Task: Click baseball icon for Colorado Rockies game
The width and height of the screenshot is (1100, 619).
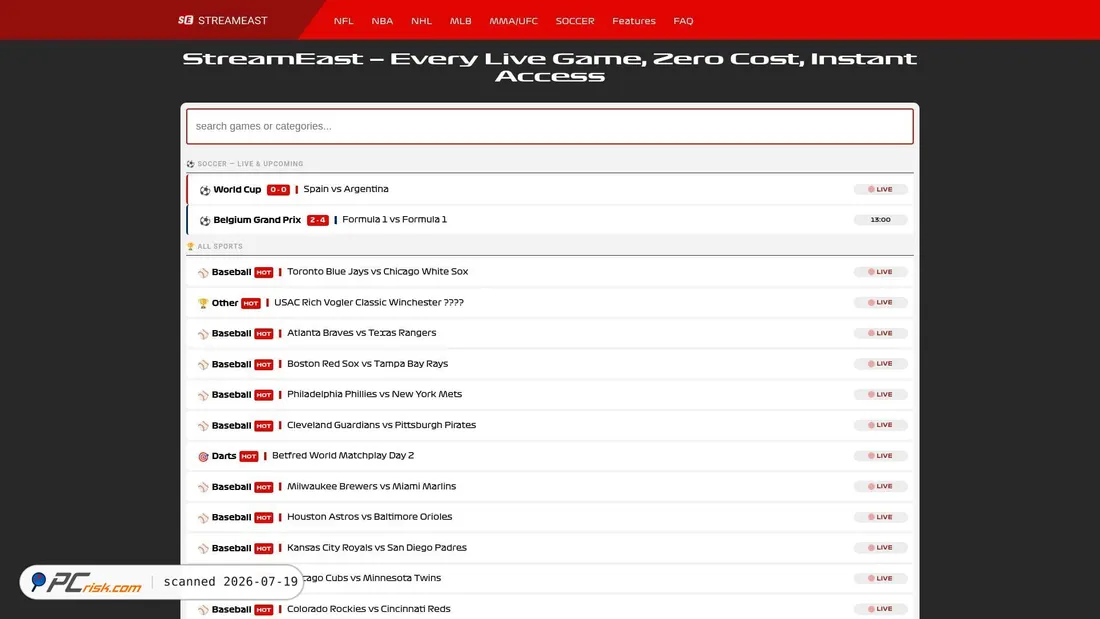Action: (x=203, y=610)
